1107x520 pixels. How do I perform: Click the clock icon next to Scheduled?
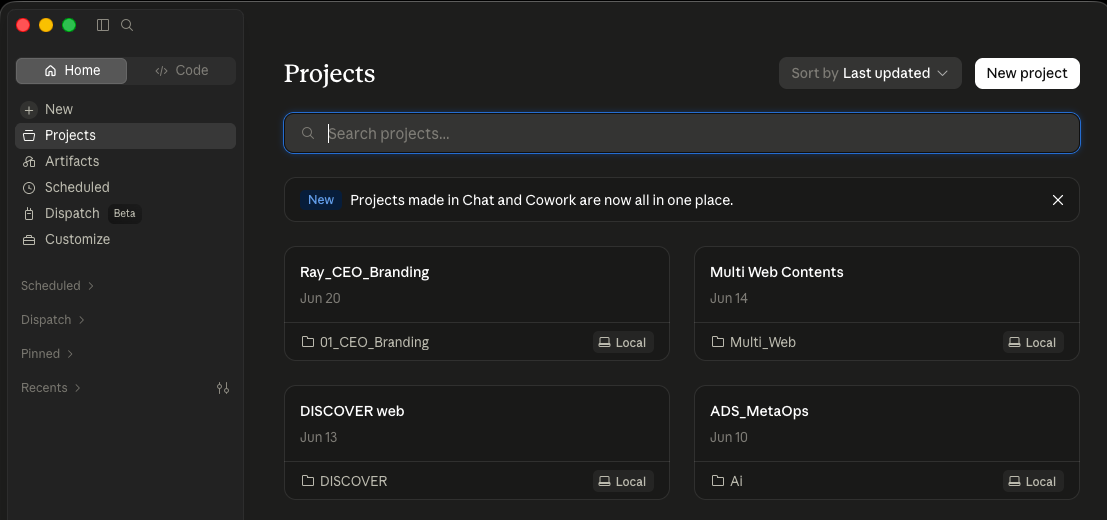point(29,188)
